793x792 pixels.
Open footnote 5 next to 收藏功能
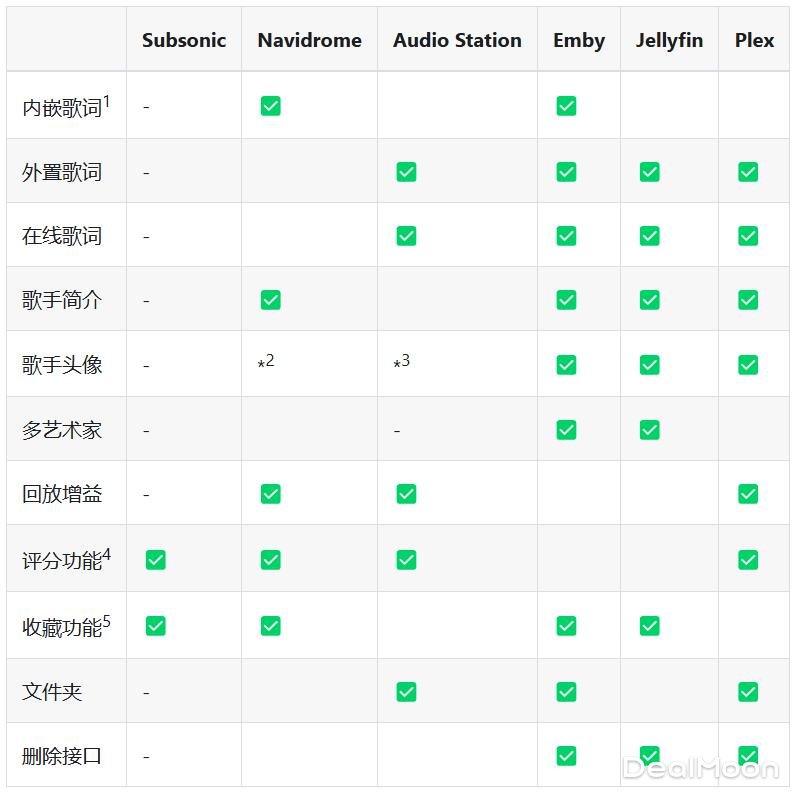click(106, 621)
